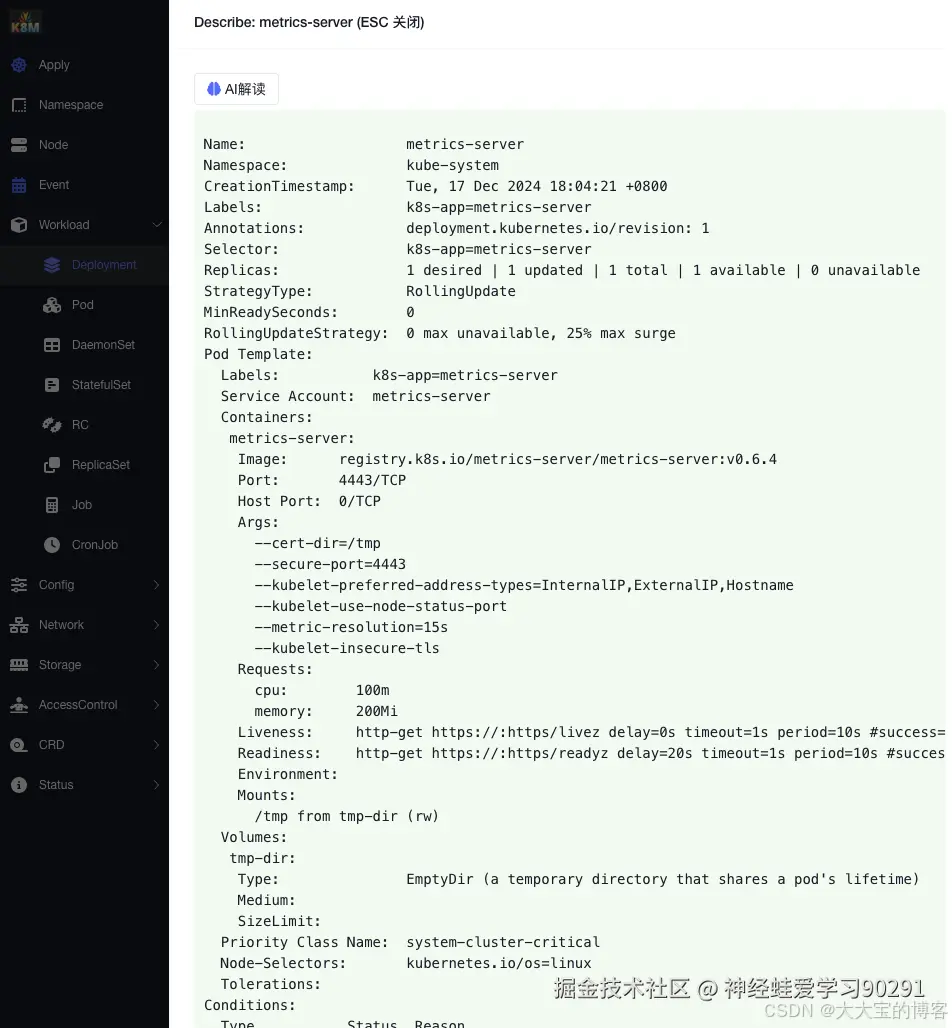Click the Network topology icon

click(x=19, y=625)
